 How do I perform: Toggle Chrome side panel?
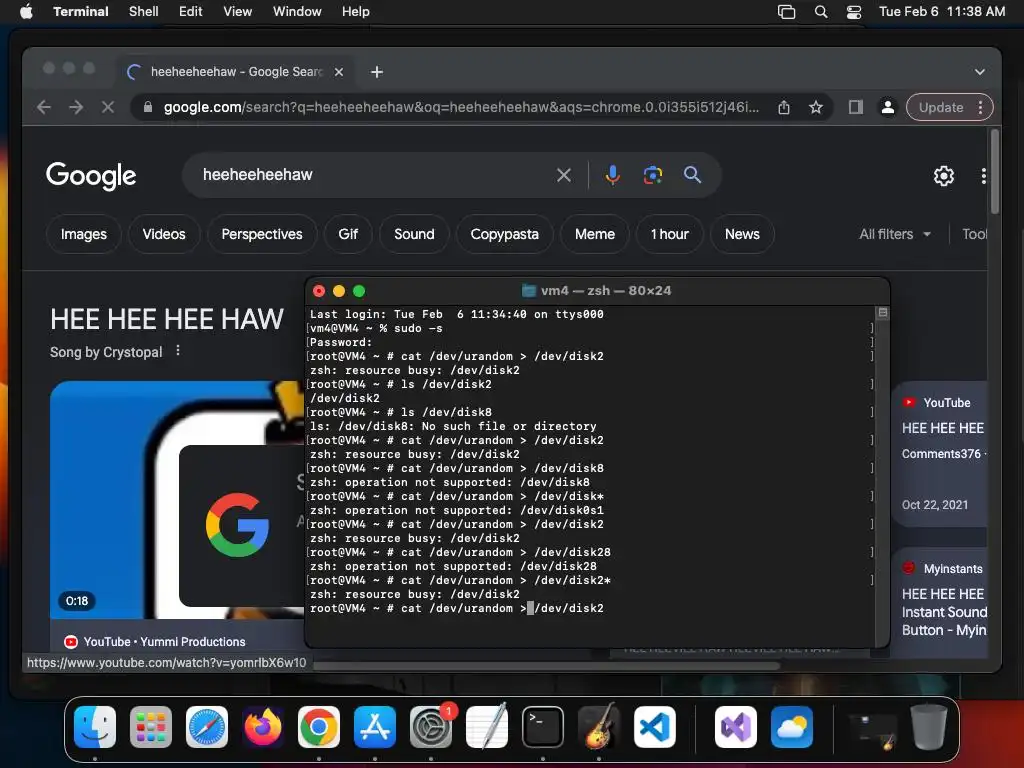[x=856, y=107]
